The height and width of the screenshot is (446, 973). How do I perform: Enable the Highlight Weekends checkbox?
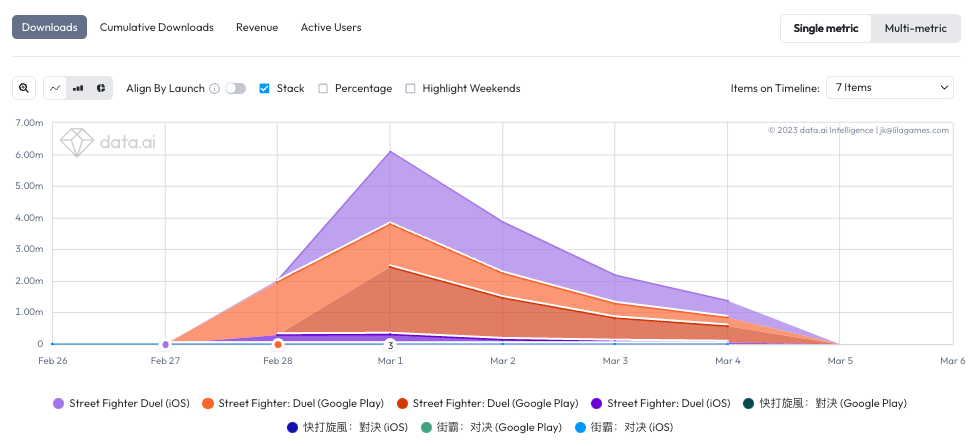410,89
